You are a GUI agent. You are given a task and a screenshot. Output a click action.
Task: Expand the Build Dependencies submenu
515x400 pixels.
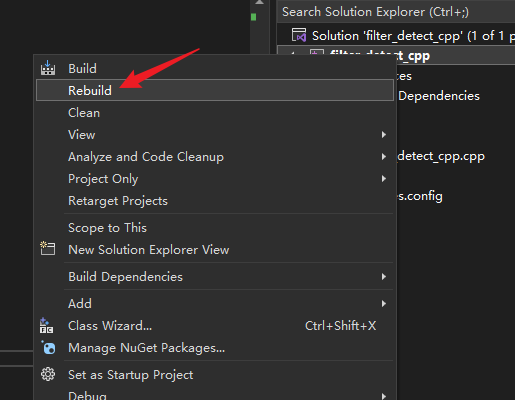384,277
